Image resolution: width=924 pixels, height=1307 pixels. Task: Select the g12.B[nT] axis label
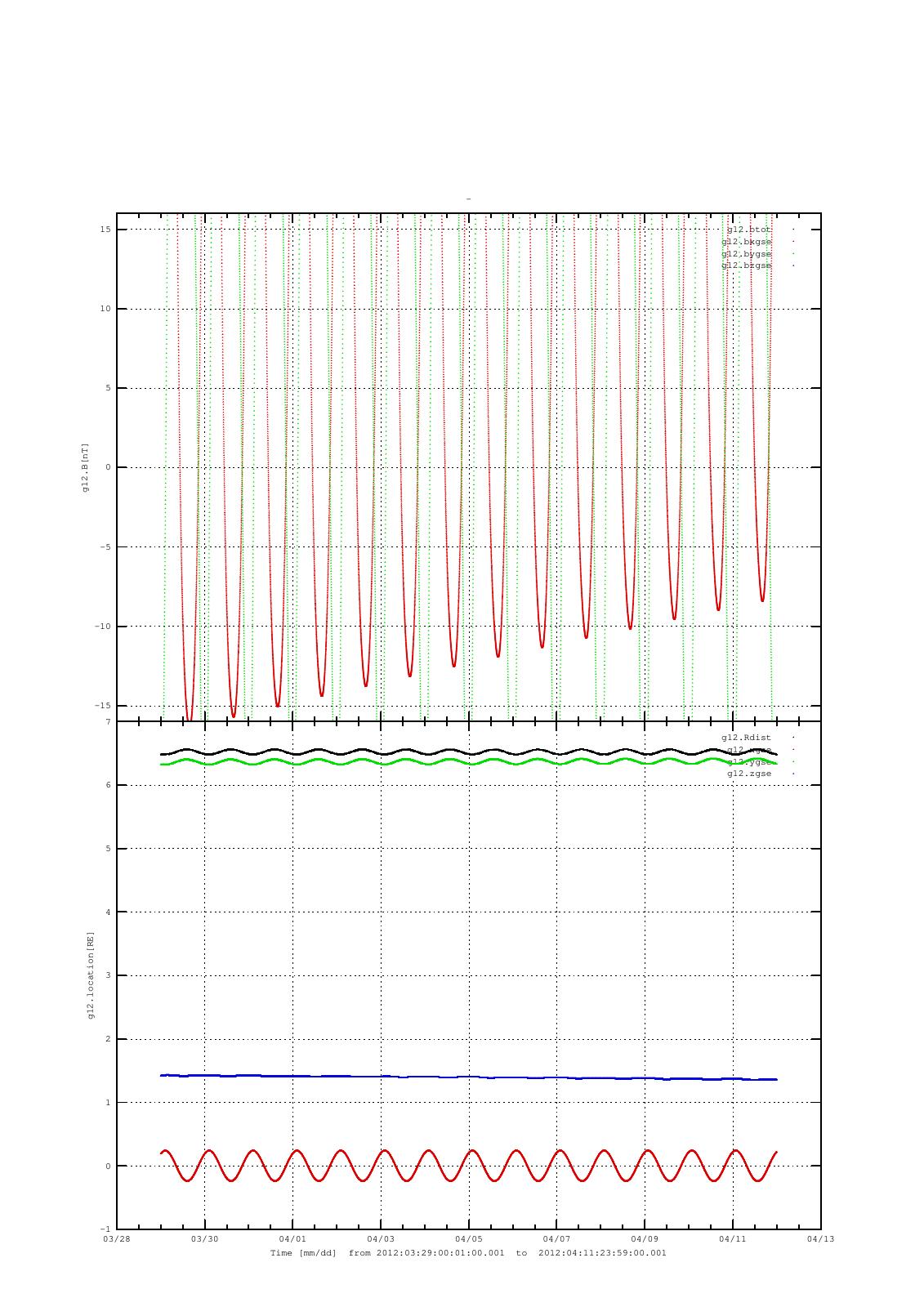[x=85, y=468]
